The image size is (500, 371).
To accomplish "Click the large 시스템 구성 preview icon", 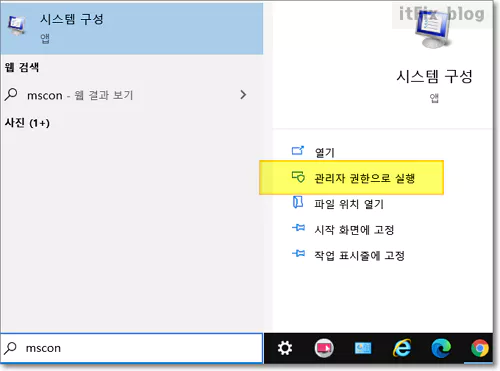I will [433, 29].
